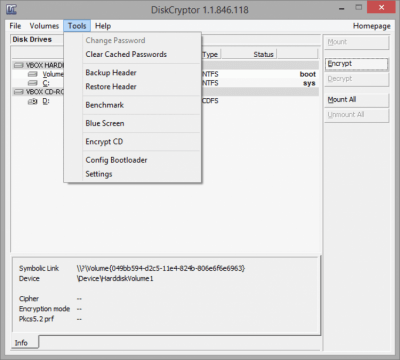Close the open Tools menu
Screen dimensions: 400x360
[77, 26]
